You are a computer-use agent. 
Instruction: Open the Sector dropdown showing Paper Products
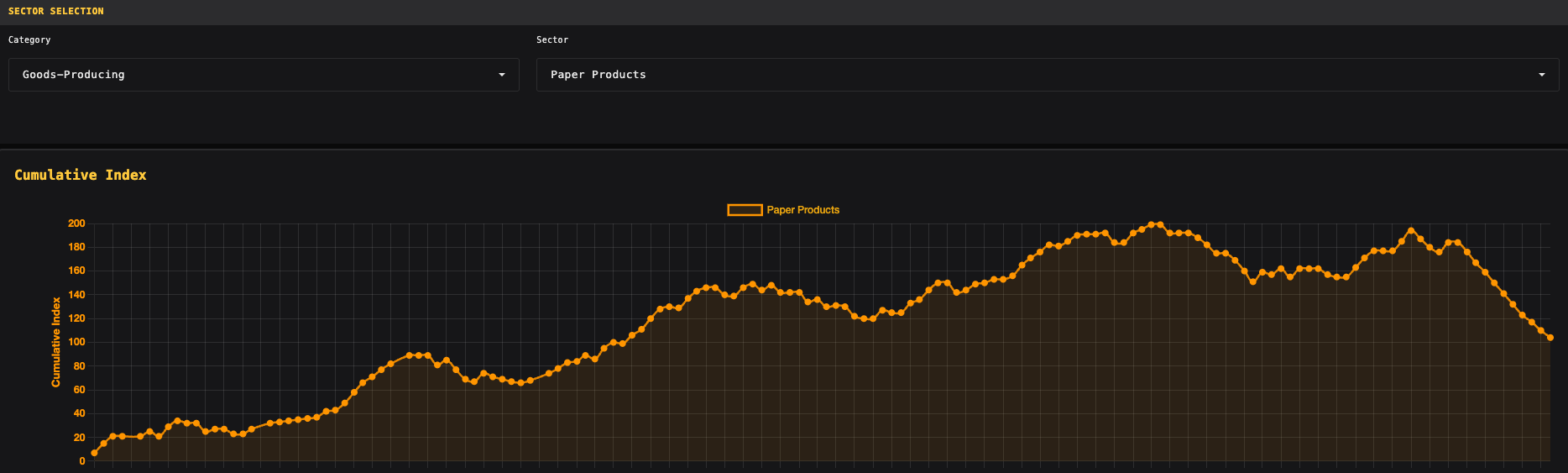[x=1048, y=75]
